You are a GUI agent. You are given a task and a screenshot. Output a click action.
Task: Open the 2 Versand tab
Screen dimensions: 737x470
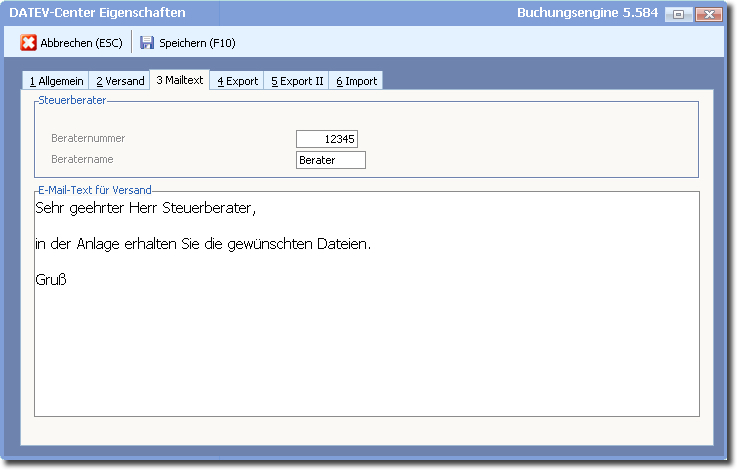point(120,81)
